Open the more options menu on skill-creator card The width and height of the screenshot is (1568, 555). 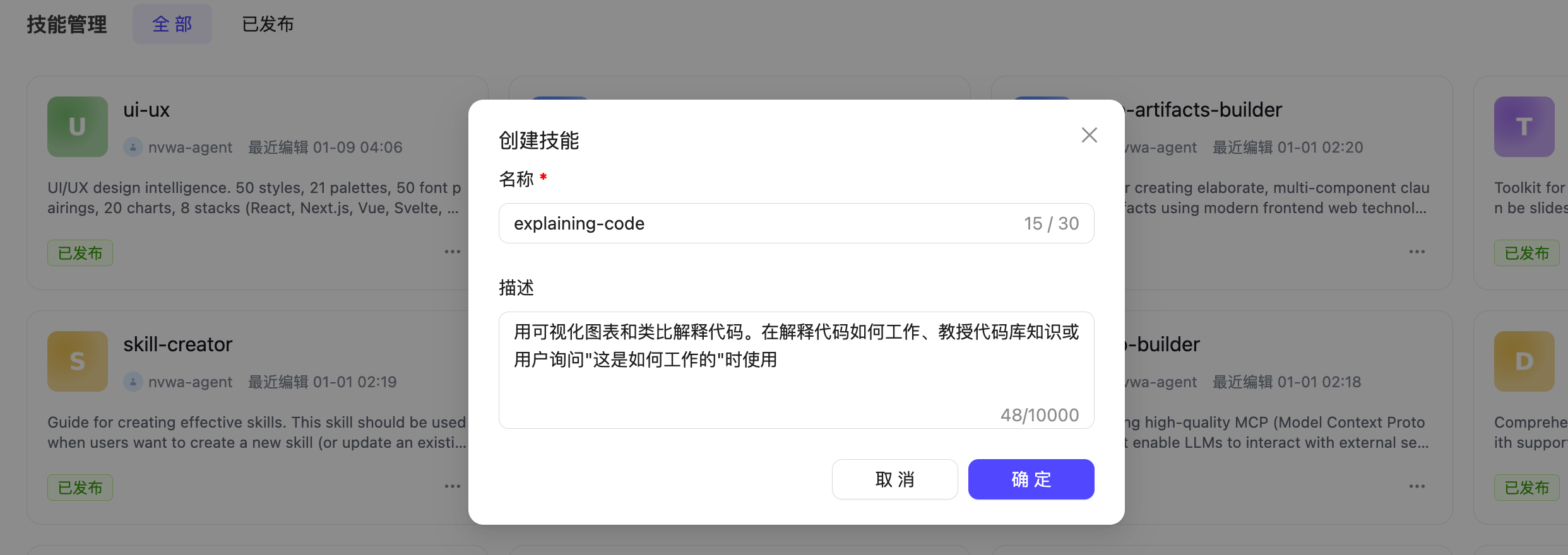(452, 486)
